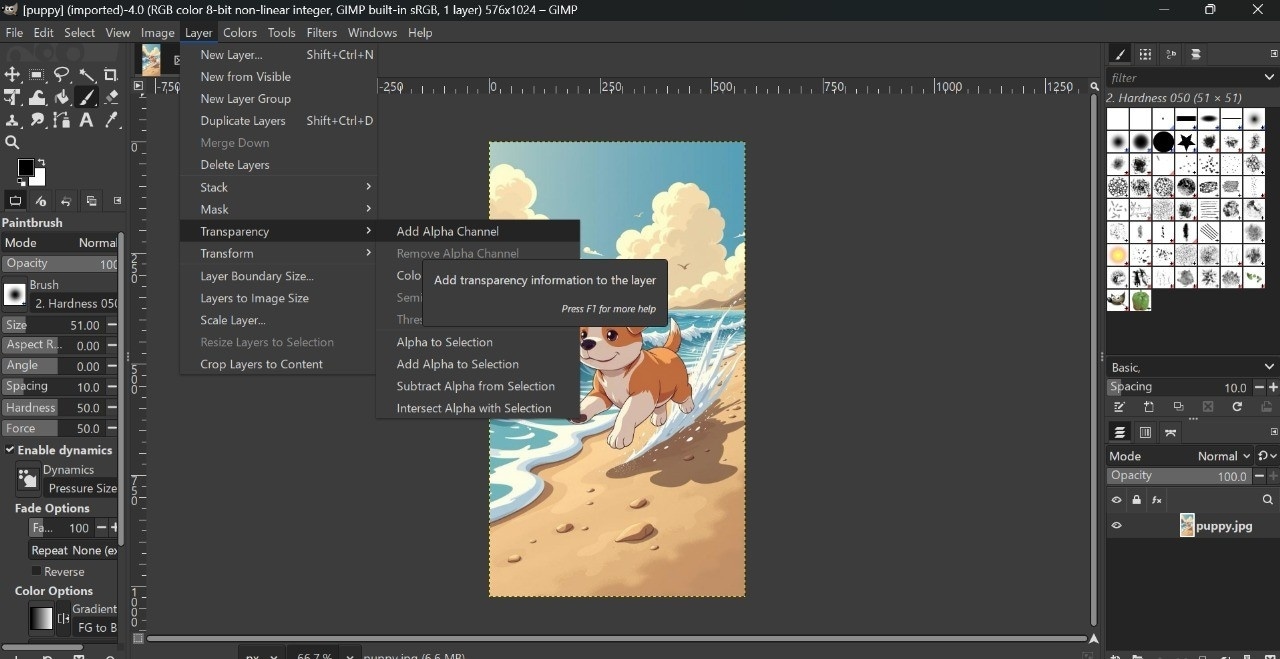Select the black star brush thumbnail
The width and height of the screenshot is (1280, 659).
coord(1186,142)
